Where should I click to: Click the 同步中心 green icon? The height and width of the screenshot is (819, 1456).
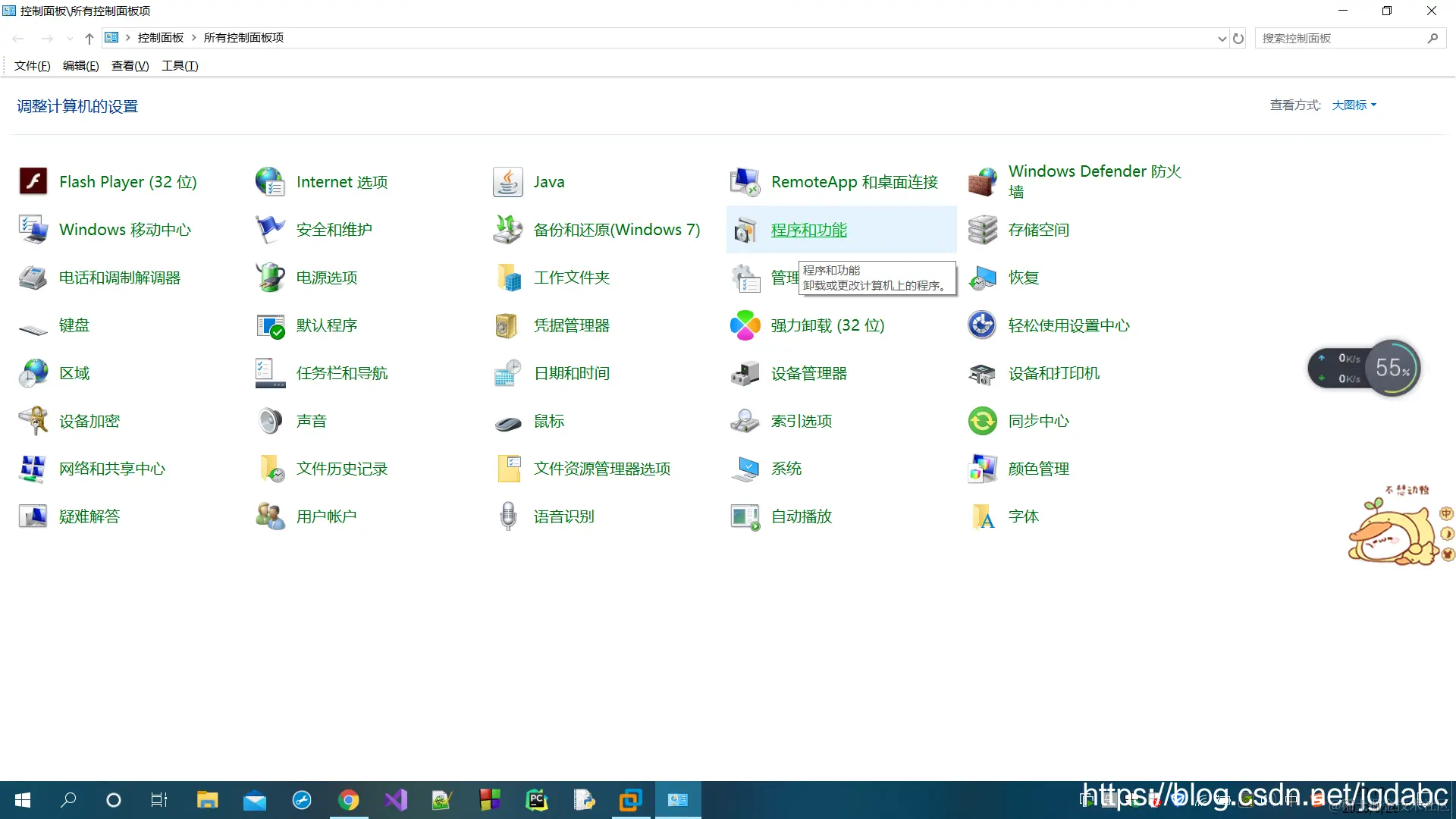[983, 421]
